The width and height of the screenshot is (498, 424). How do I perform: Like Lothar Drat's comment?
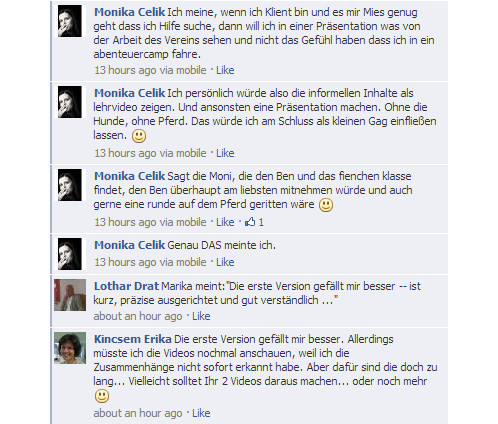(201, 316)
